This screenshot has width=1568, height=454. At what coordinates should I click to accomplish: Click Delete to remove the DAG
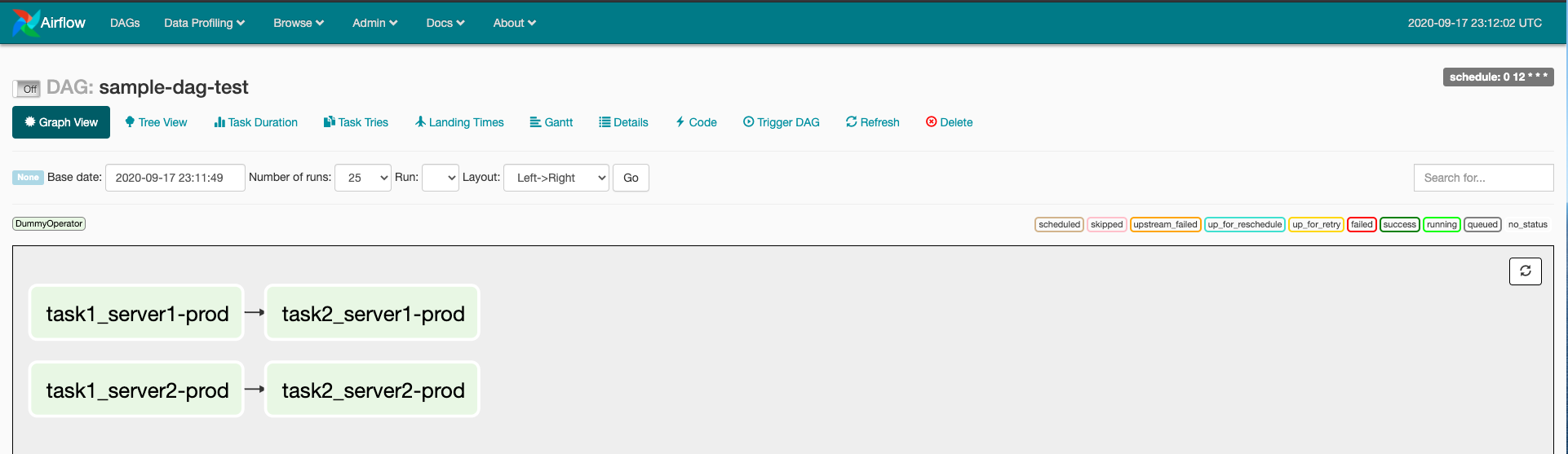[x=949, y=122]
